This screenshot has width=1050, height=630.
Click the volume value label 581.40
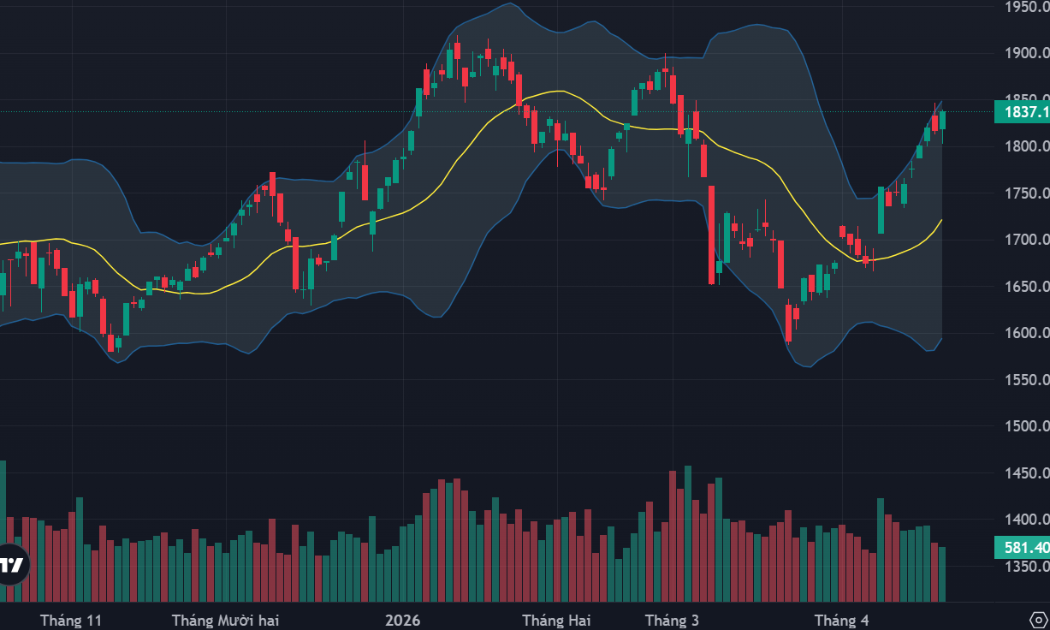1022,548
